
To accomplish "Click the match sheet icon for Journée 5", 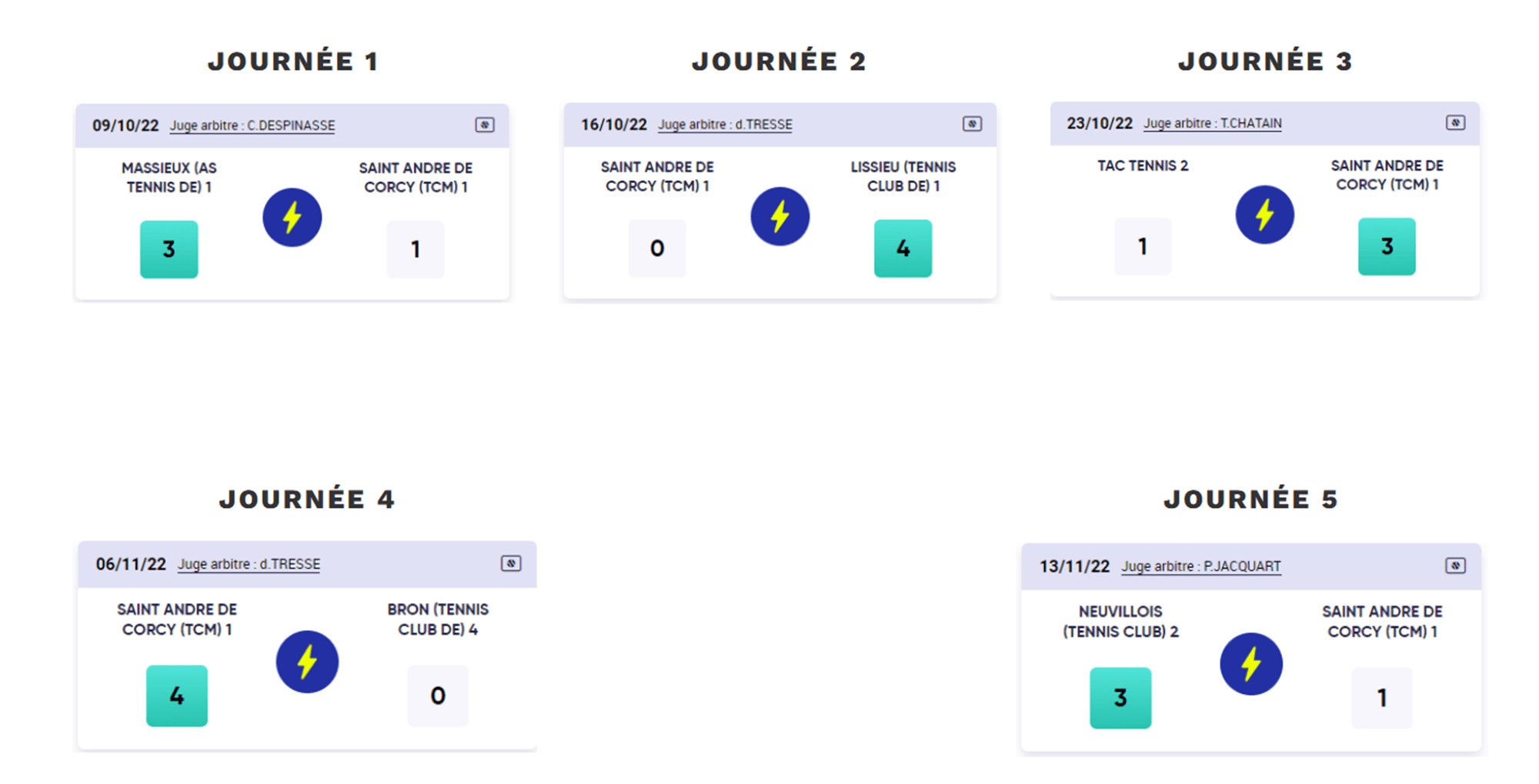I will point(1455,565).
